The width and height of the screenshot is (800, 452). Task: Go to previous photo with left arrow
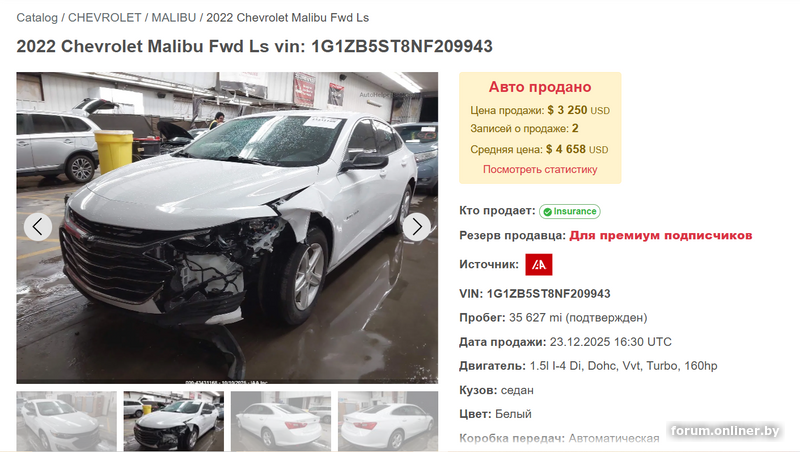[x=38, y=227]
